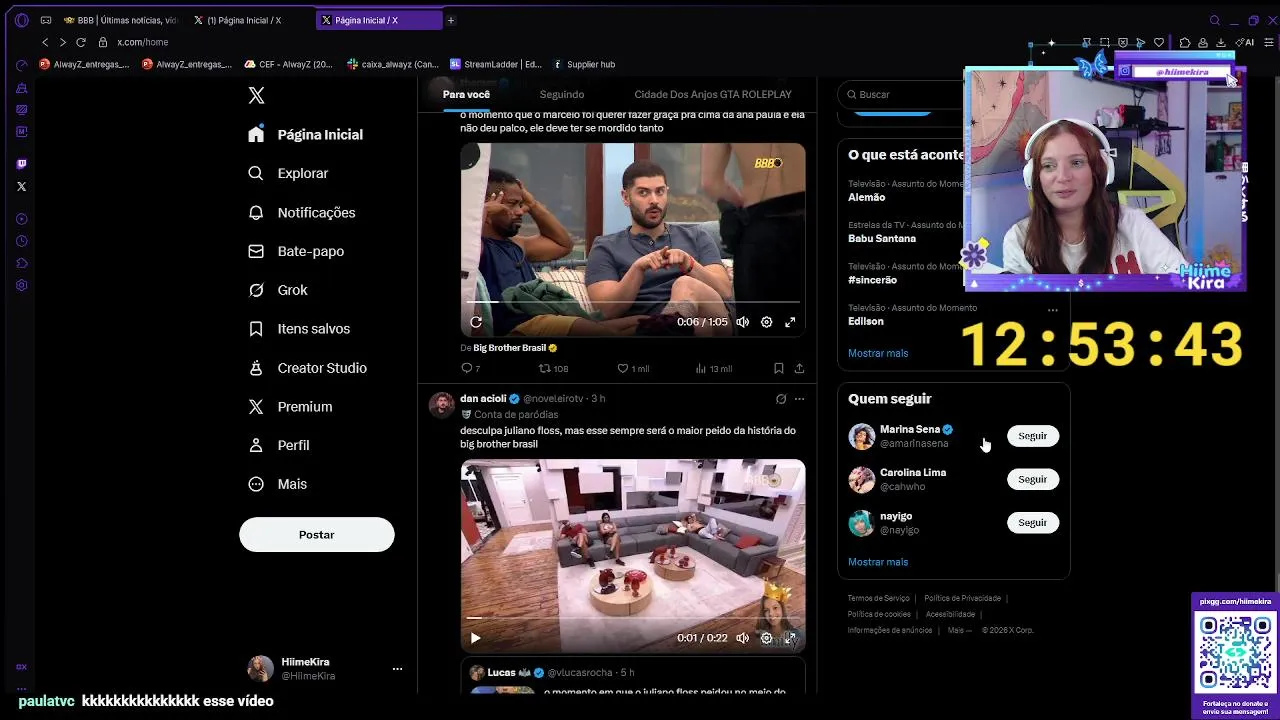This screenshot has width=1280, height=720.
Task: Play the dan acioli living room video
Action: coord(476,638)
